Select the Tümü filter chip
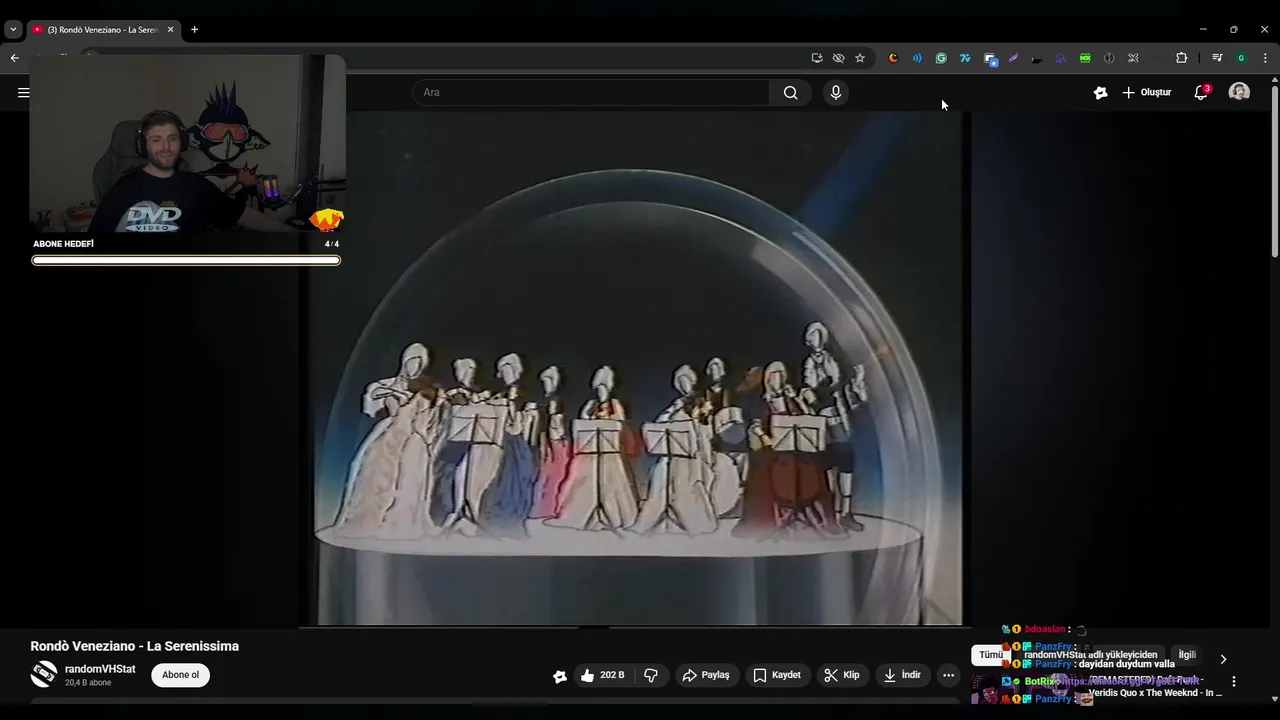The height and width of the screenshot is (720, 1280). 990,655
